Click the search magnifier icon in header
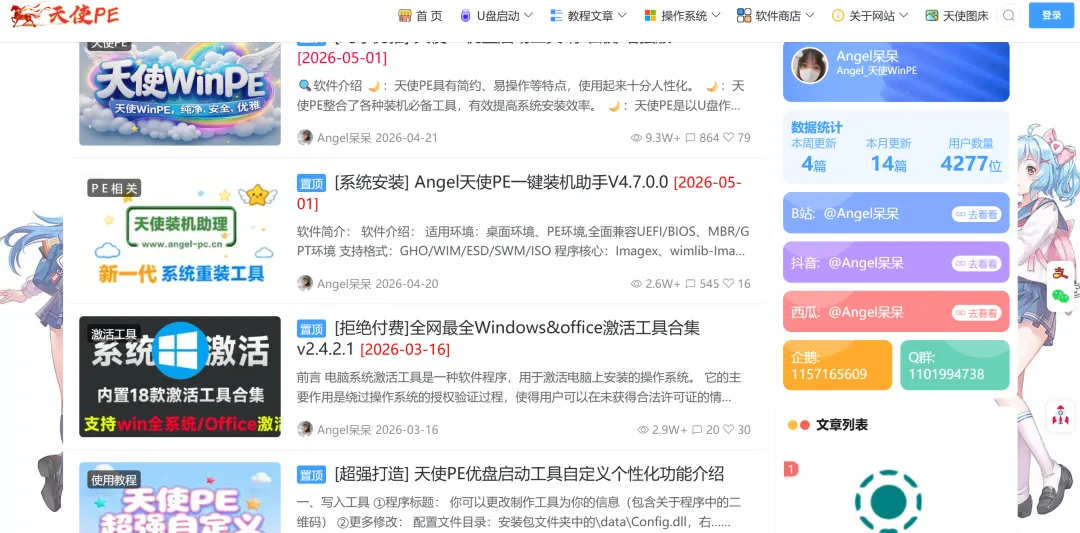Viewport: 1080px width, 533px height. click(1009, 15)
